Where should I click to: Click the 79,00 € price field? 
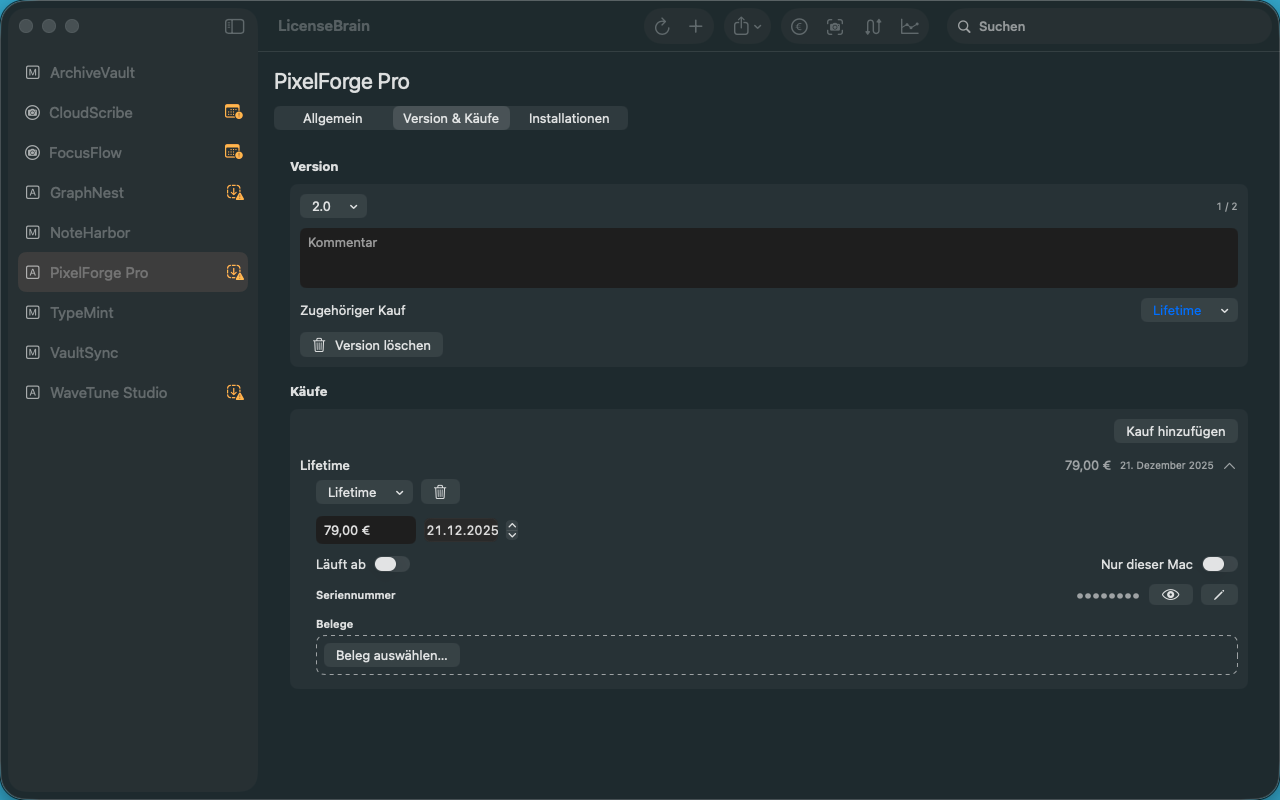click(366, 530)
